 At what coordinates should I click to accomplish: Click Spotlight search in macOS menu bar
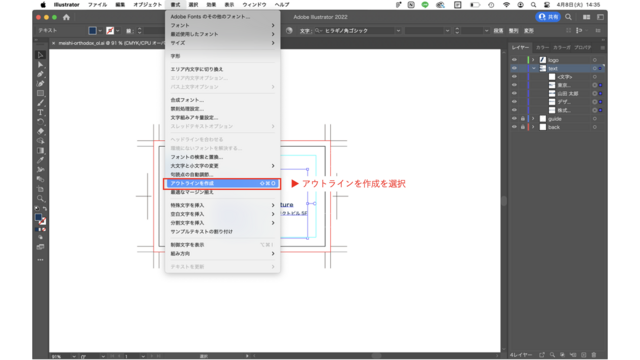[x=533, y=5]
